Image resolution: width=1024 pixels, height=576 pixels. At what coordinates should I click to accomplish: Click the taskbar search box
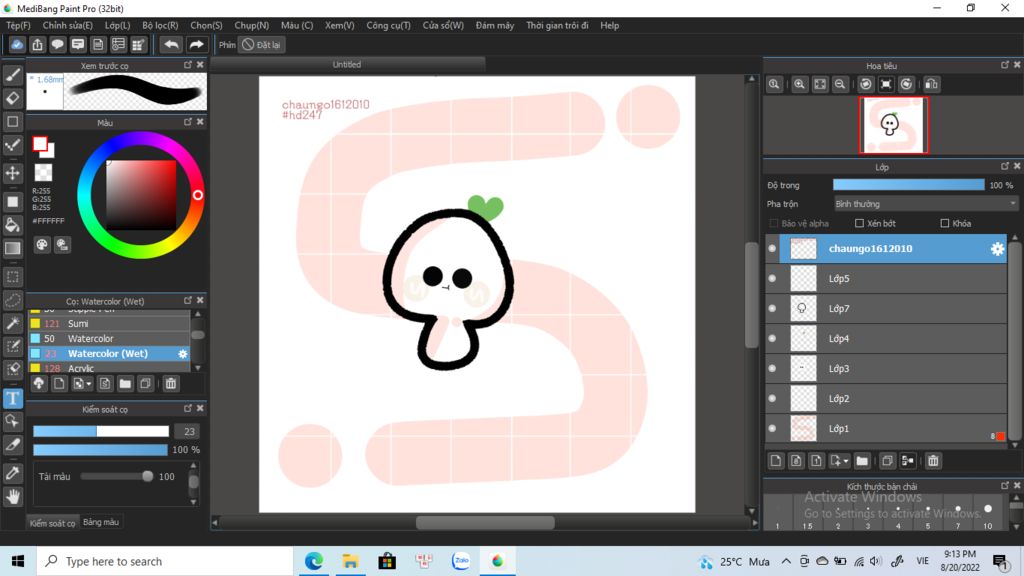(x=165, y=561)
